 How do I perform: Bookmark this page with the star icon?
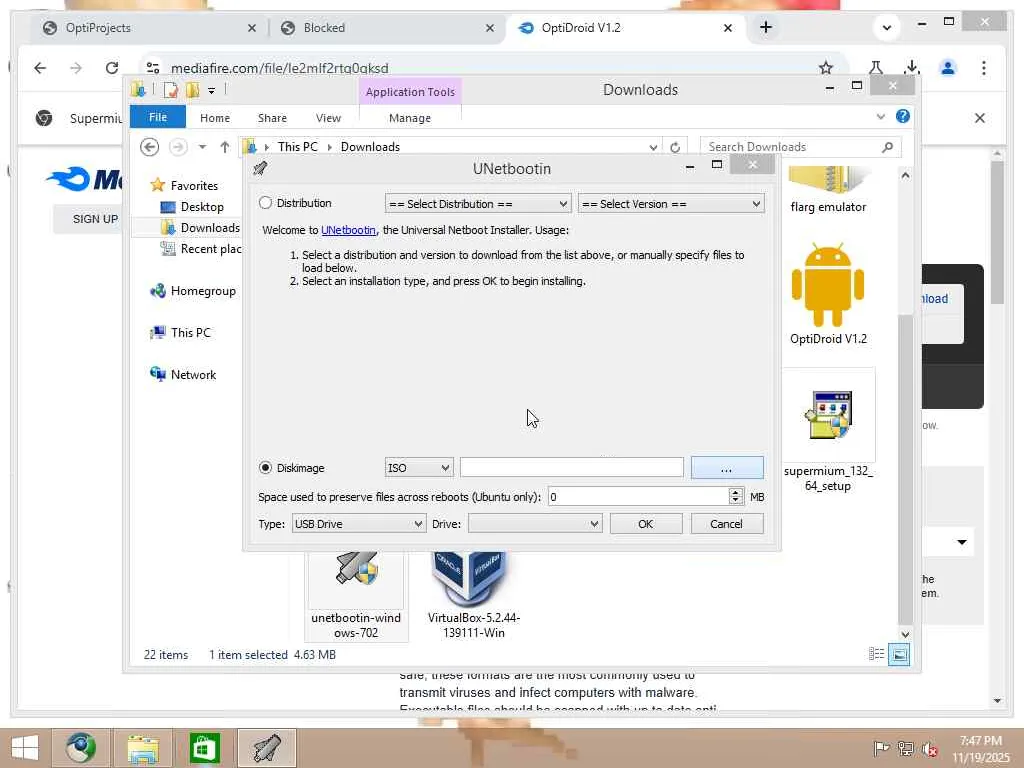coord(825,68)
